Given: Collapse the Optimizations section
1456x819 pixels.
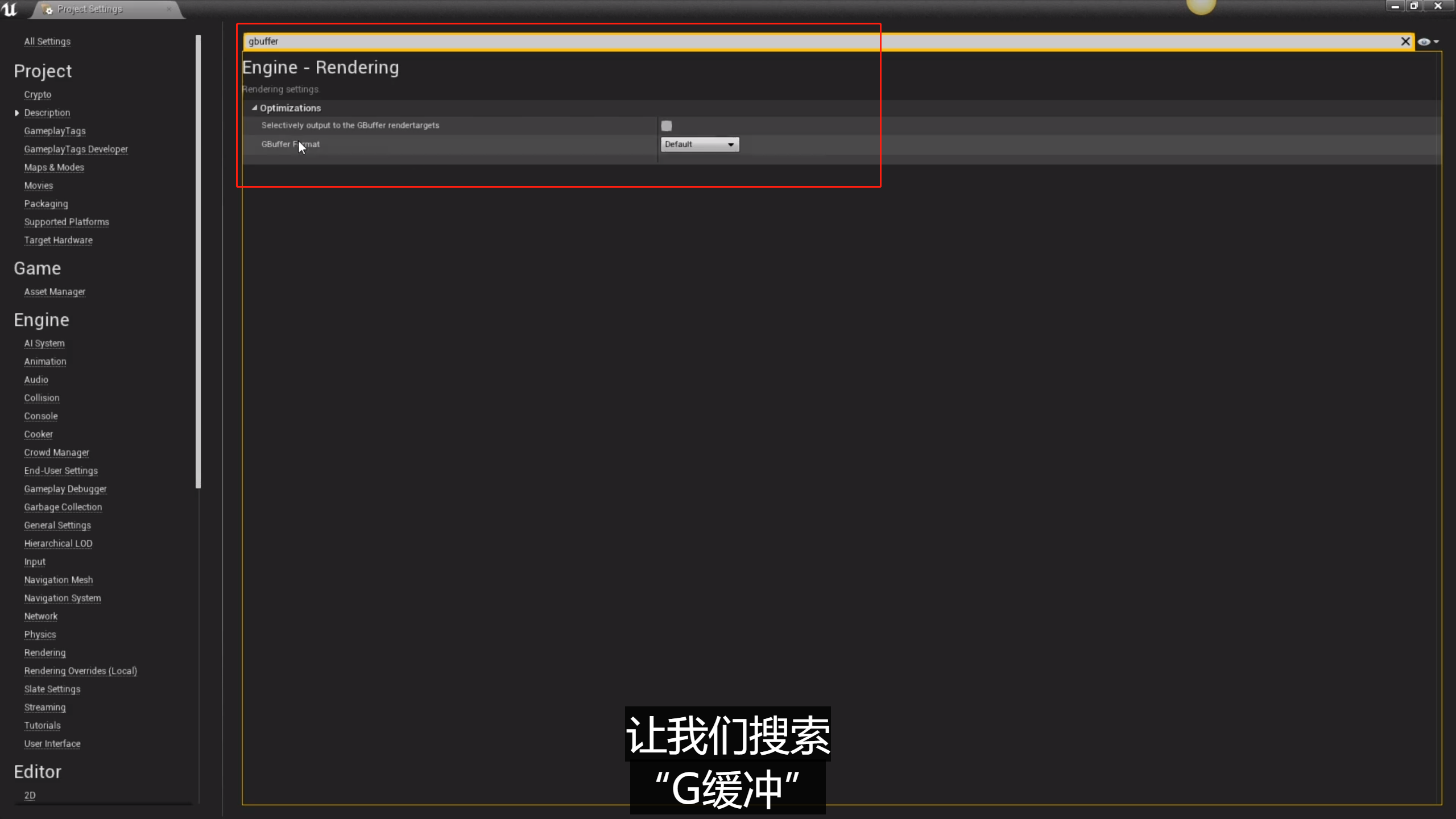Looking at the screenshot, I should [x=255, y=108].
